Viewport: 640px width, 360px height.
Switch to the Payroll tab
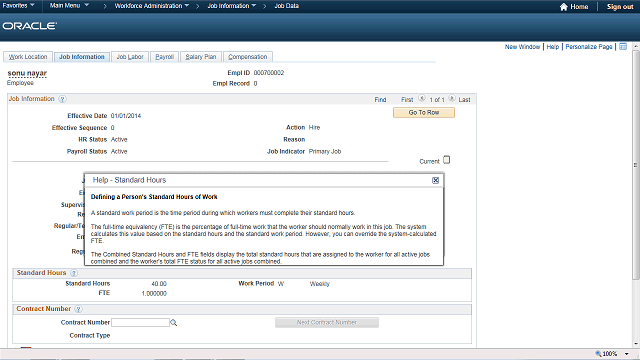pyautogui.click(x=164, y=57)
